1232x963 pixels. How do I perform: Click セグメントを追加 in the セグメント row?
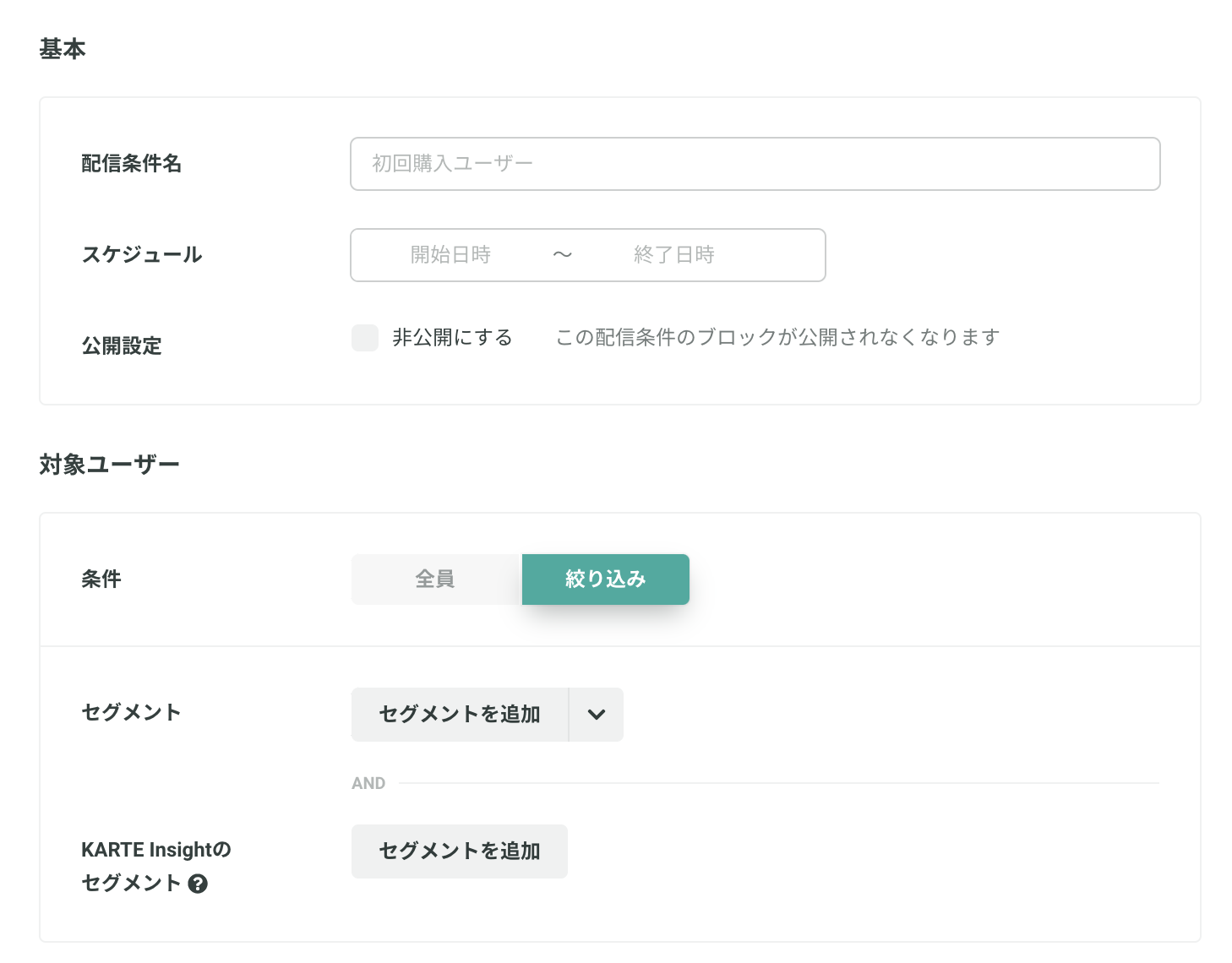[460, 715]
